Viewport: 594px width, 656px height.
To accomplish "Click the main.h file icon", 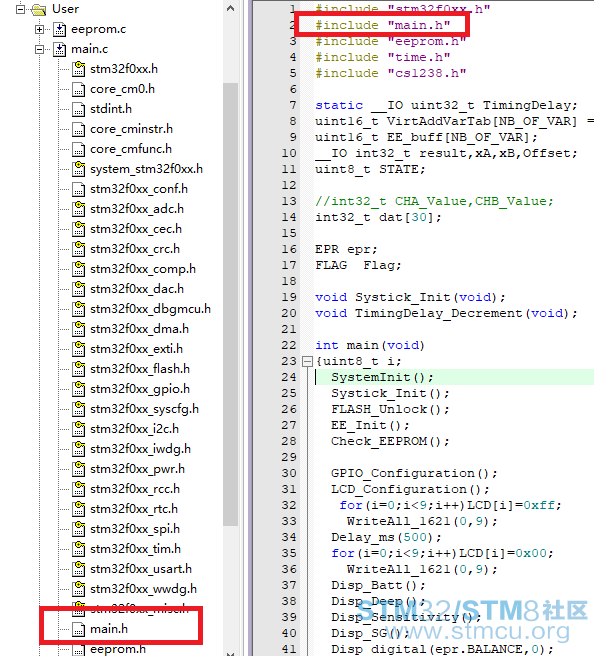I will click(78, 629).
